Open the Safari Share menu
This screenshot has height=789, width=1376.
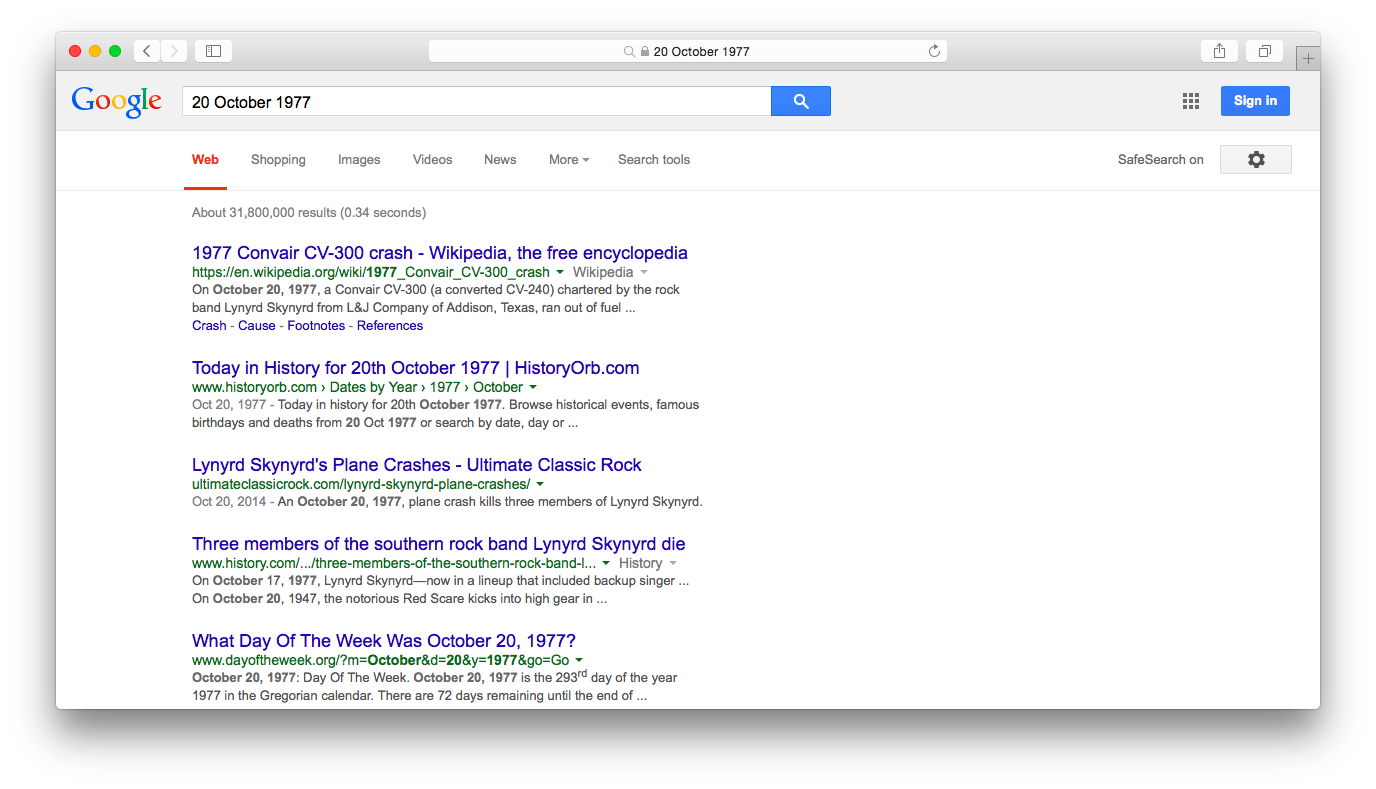pos(1219,51)
